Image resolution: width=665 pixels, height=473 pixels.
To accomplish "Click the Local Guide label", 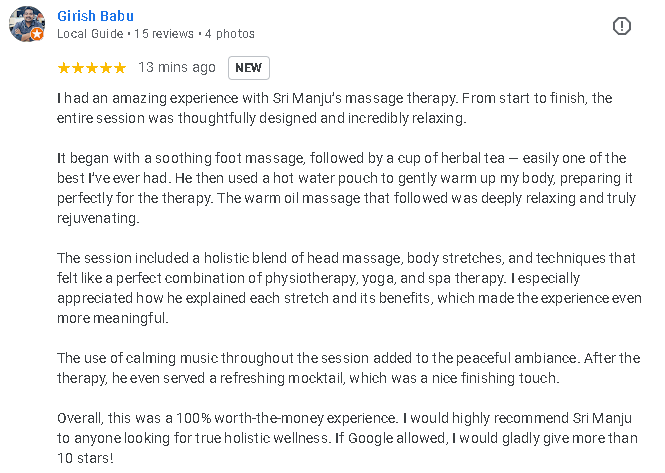I will pyautogui.click(x=90, y=34).
